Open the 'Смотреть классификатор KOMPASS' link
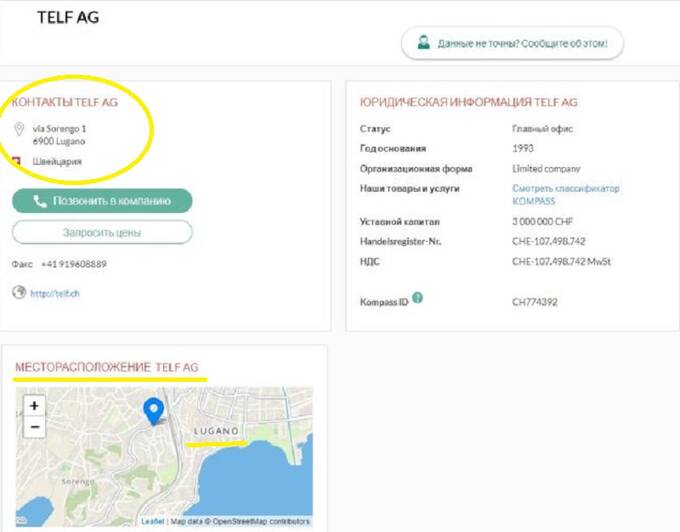 tap(566, 195)
